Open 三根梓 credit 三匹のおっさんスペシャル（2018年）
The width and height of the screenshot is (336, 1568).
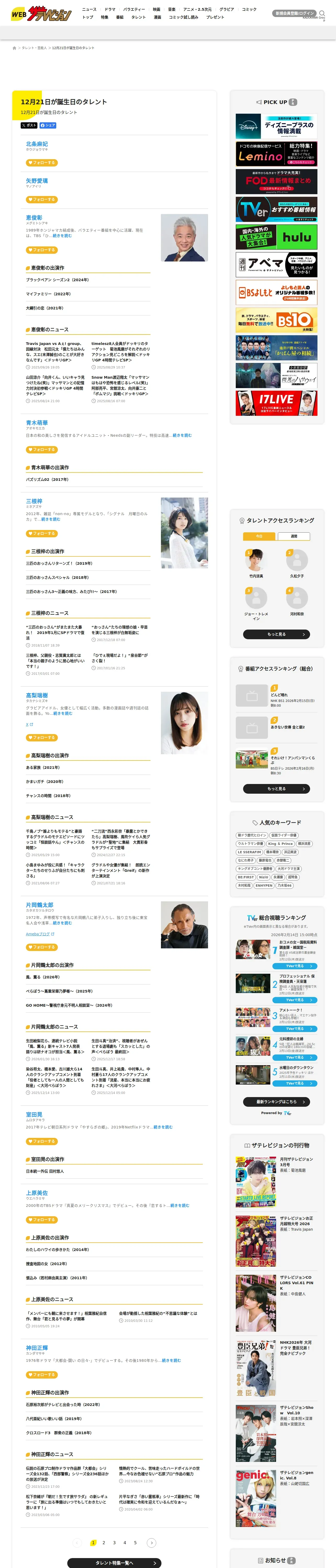coord(57,578)
